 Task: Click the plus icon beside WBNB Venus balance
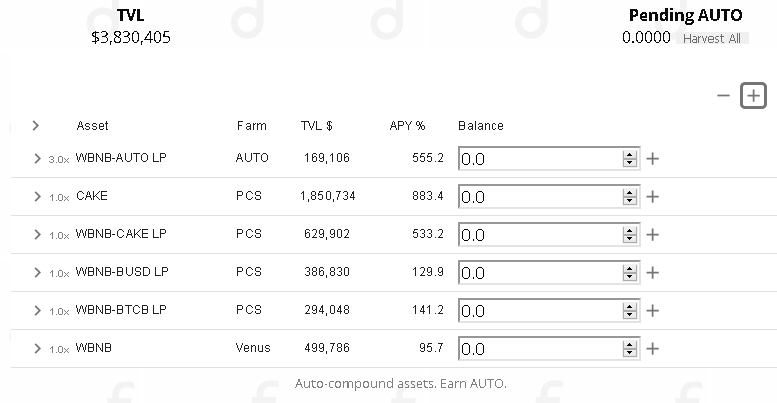[653, 349]
